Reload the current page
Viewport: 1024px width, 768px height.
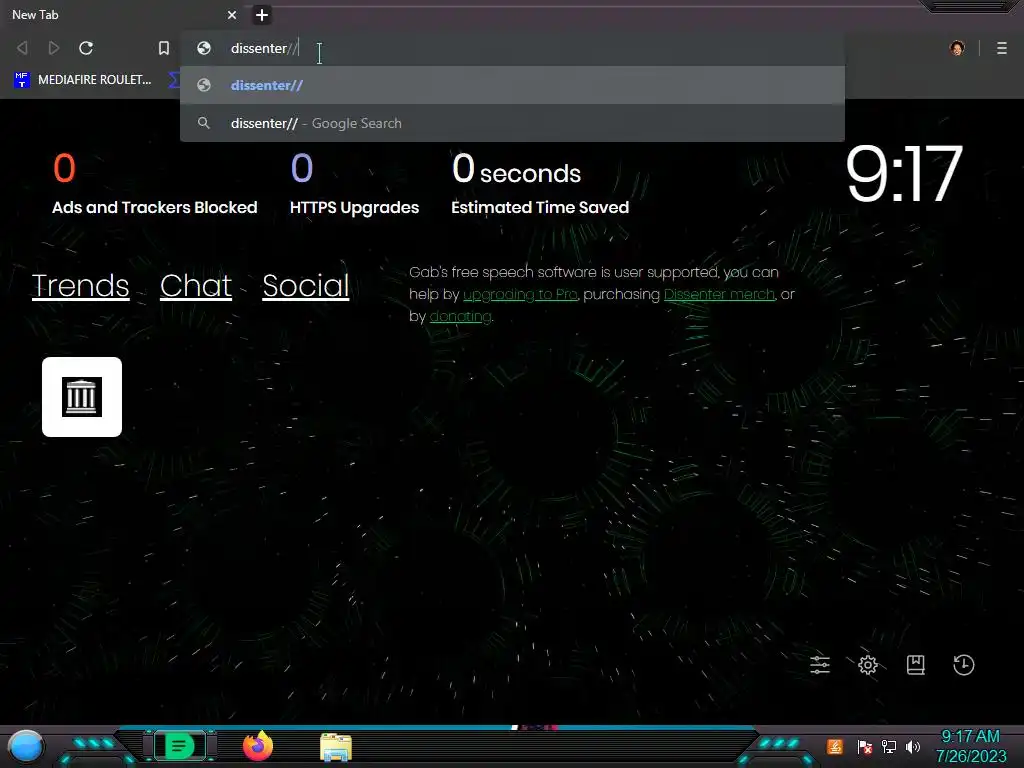[86, 48]
